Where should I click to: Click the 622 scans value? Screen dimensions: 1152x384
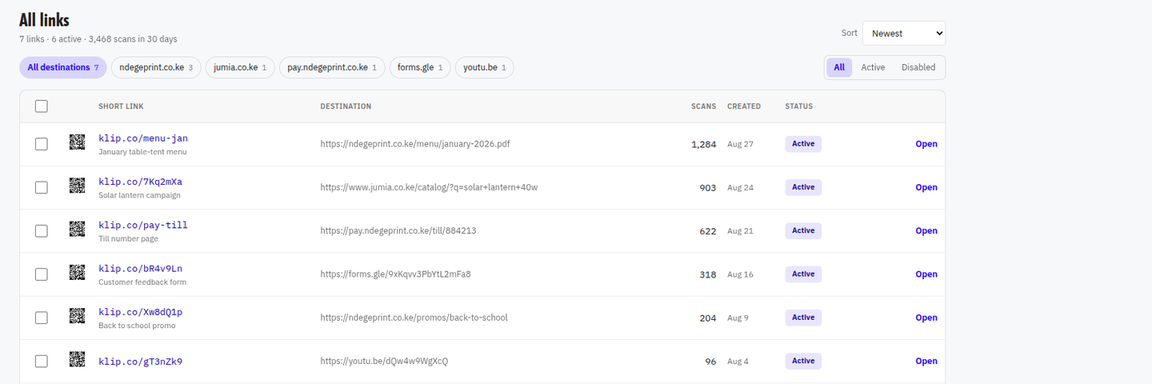point(708,231)
